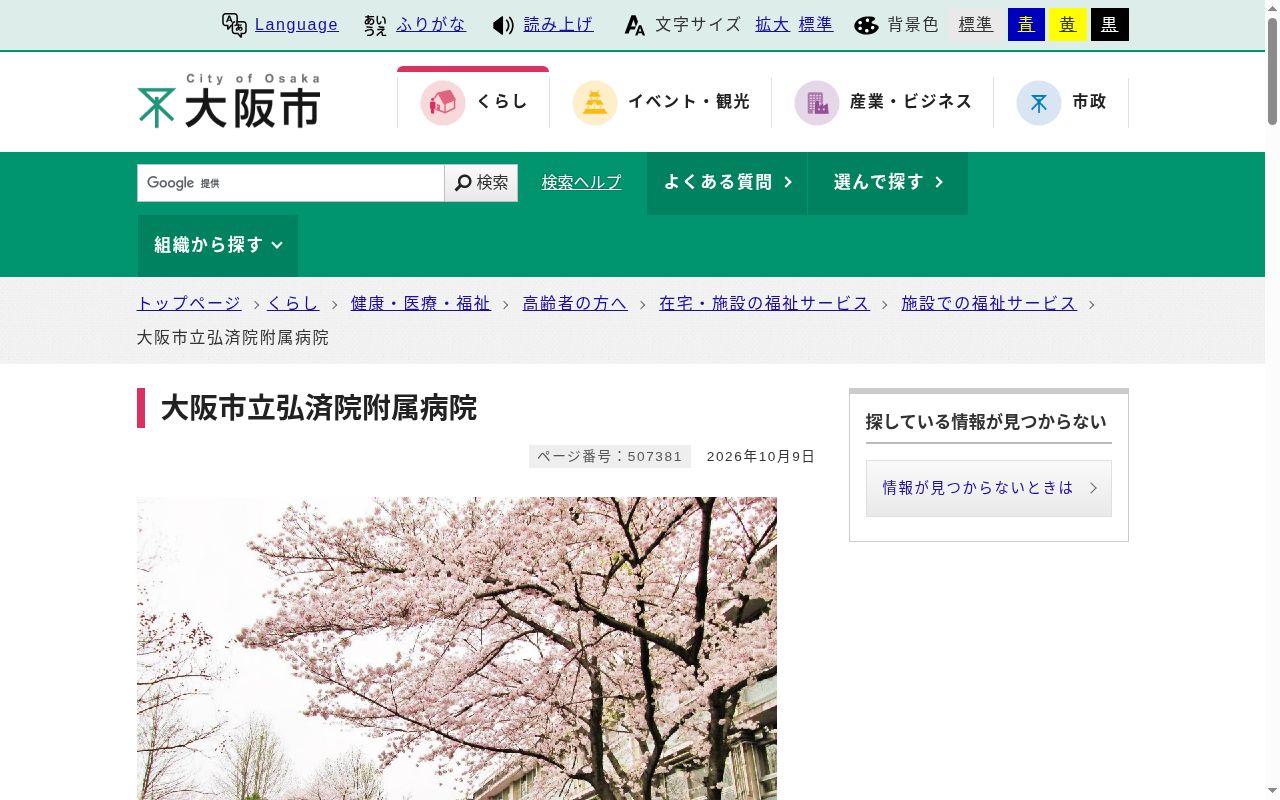Switch background to blue 青 swatch
The width and height of the screenshot is (1280, 800).
tap(1026, 25)
